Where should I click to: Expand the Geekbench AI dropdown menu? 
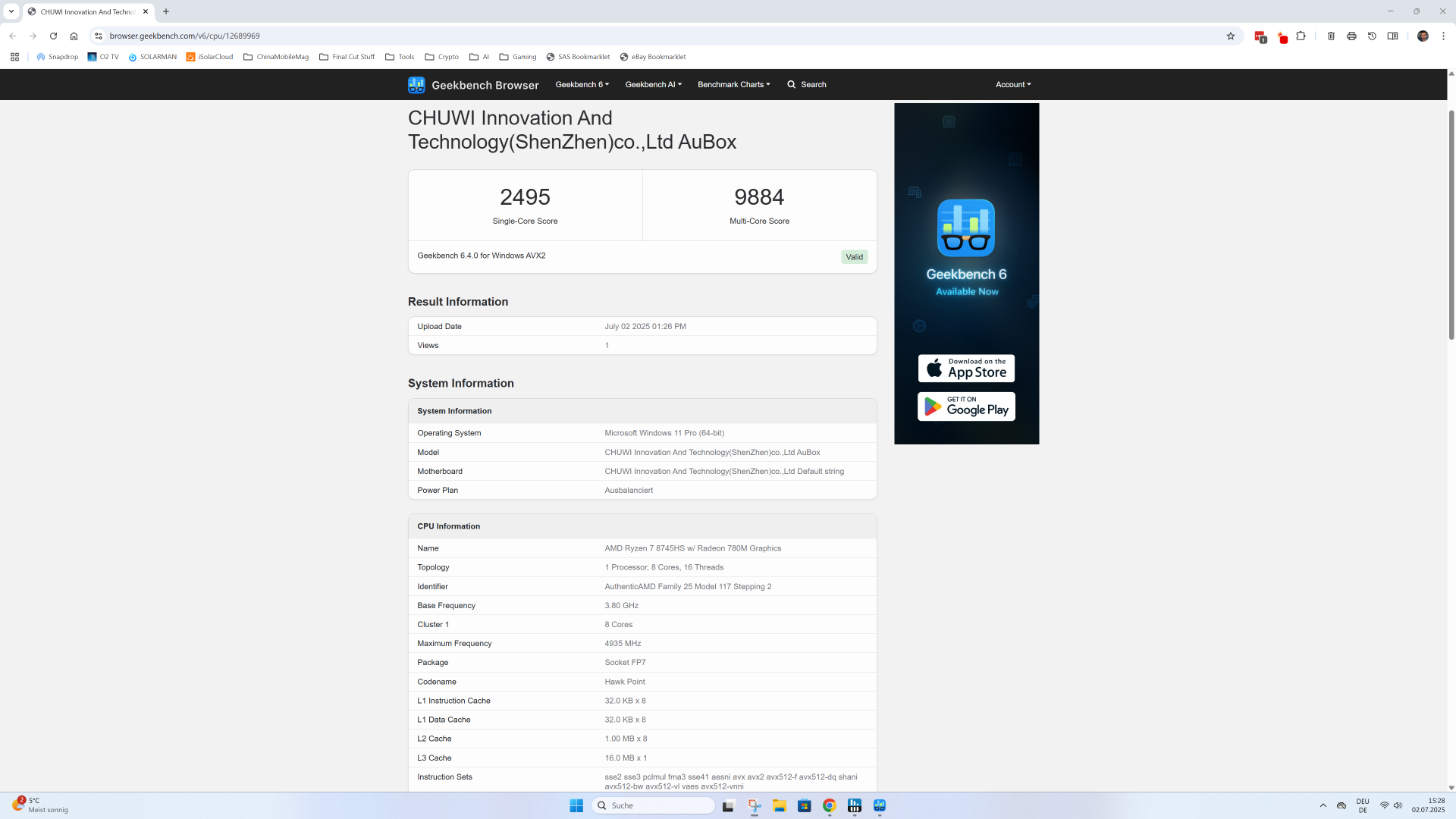tap(654, 84)
